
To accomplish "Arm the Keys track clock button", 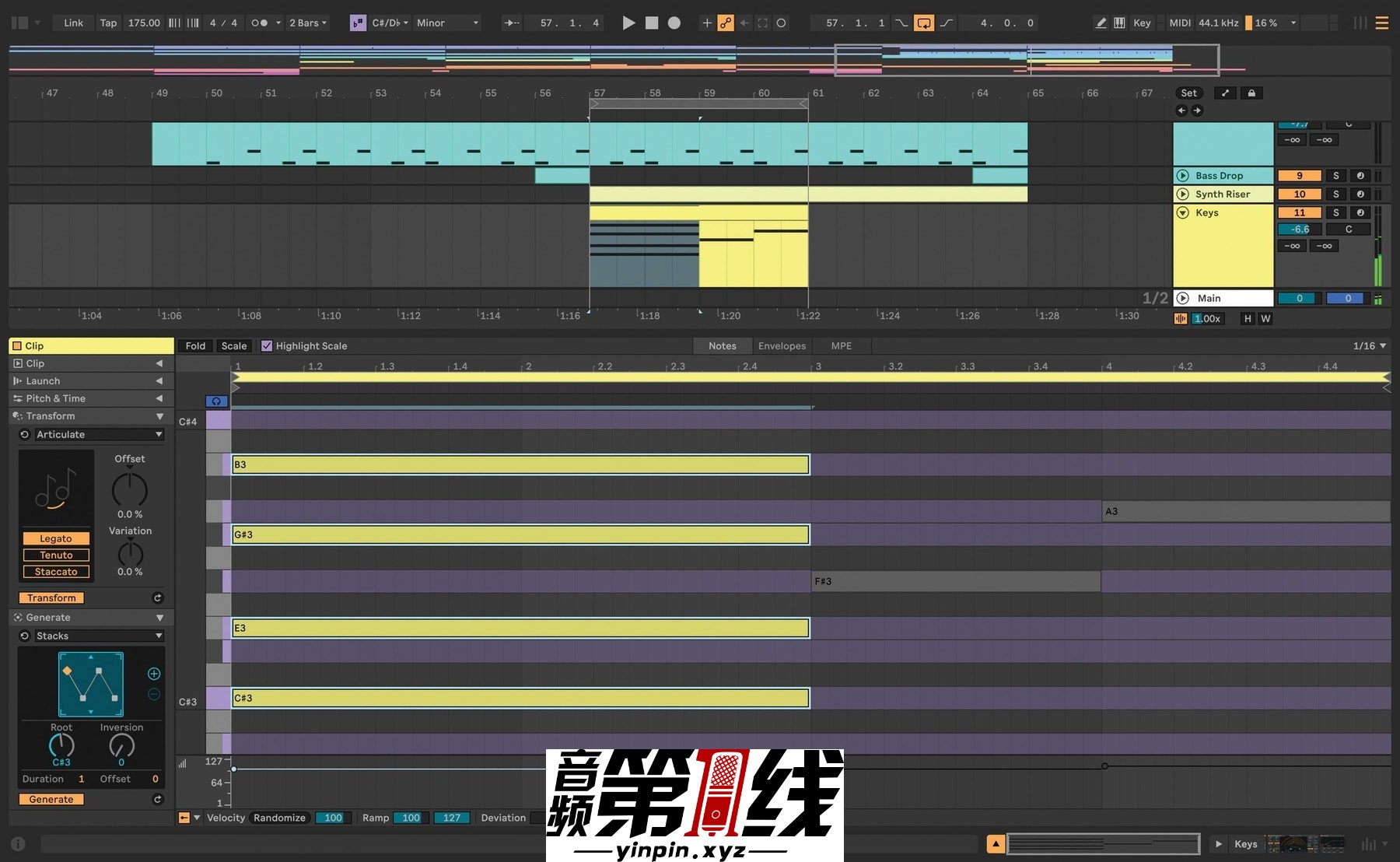I will [x=1360, y=212].
